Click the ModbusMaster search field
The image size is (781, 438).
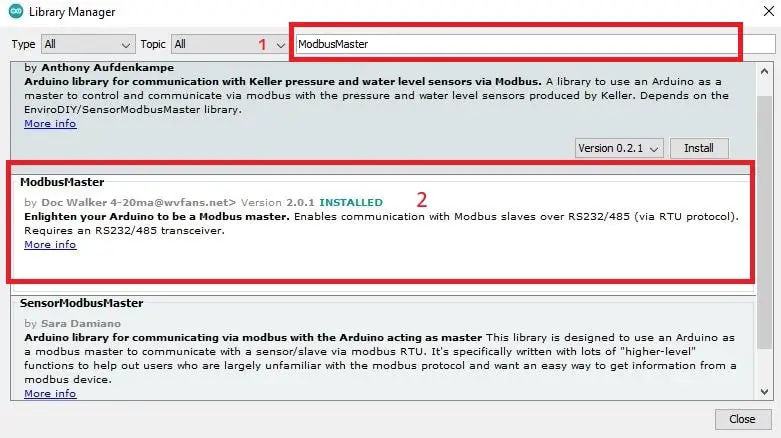coord(535,44)
